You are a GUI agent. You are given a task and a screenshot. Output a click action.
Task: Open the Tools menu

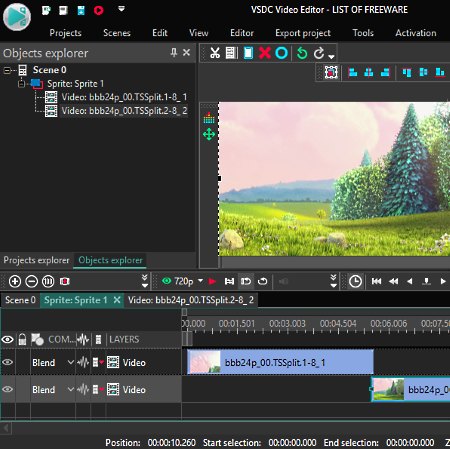pos(363,33)
